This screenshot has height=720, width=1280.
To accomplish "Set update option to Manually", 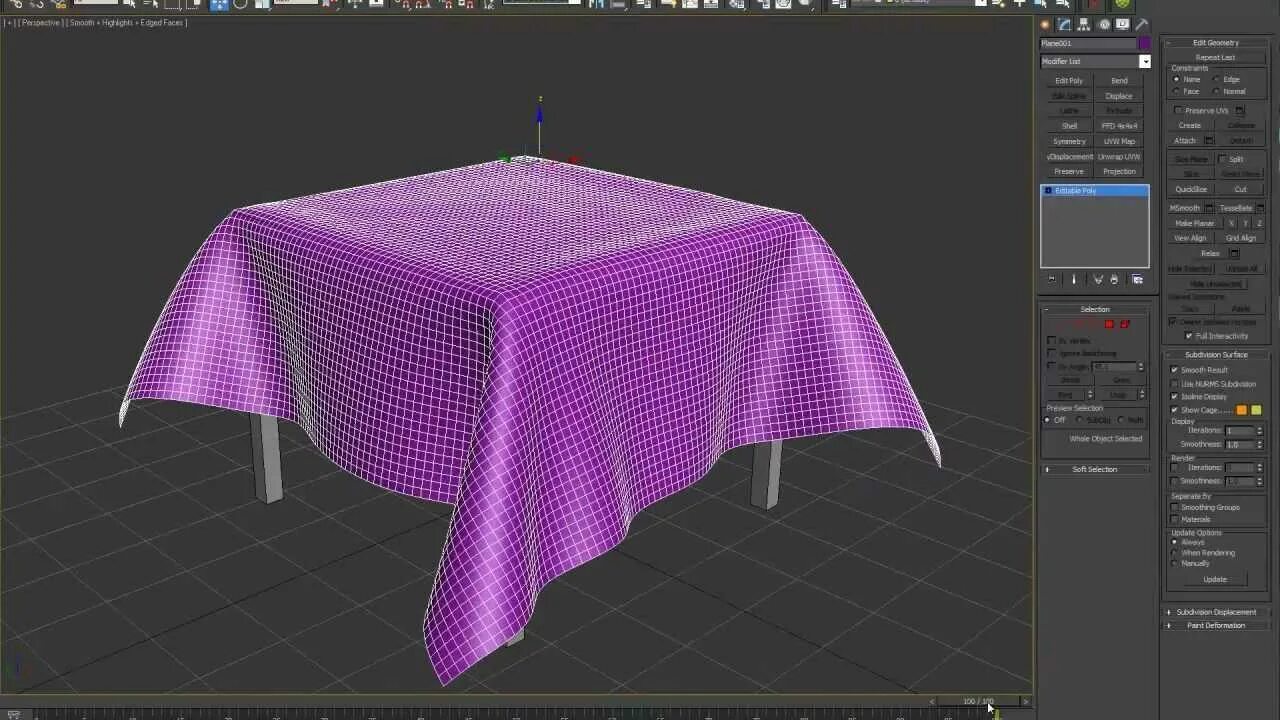I will pos(1175,563).
